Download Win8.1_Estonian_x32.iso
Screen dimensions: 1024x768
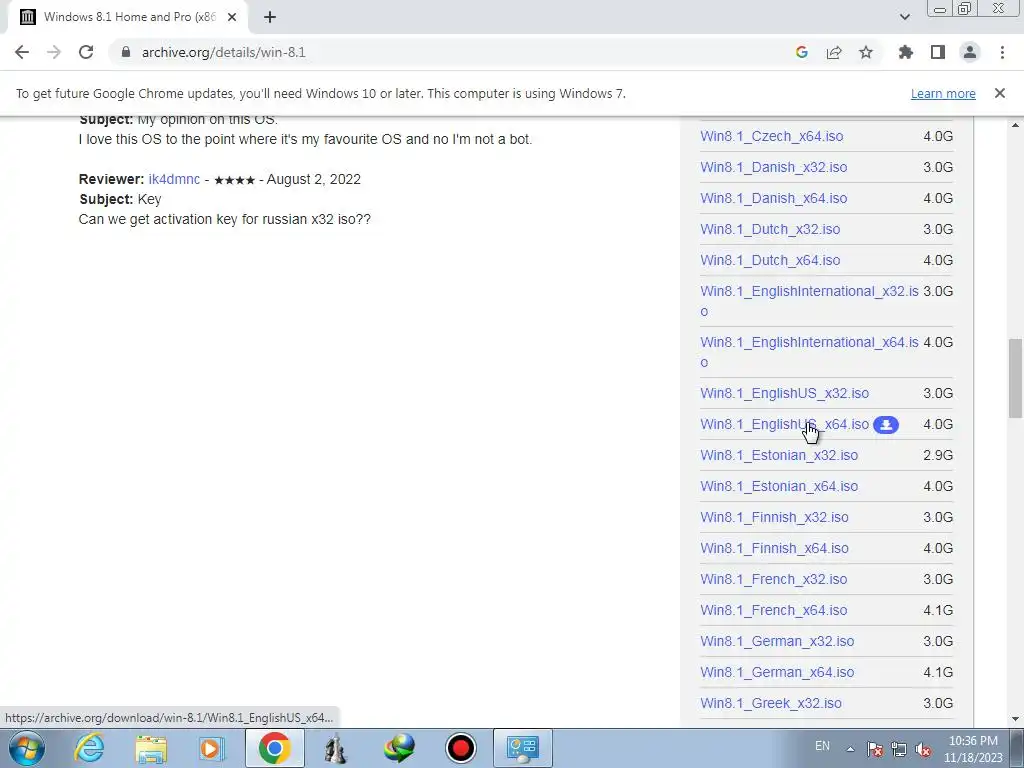tap(779, 455)
